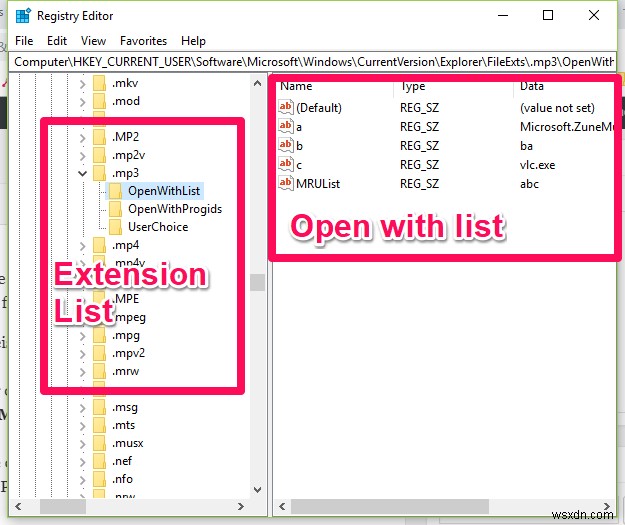Click the .mod folder icon

point(99,101)
